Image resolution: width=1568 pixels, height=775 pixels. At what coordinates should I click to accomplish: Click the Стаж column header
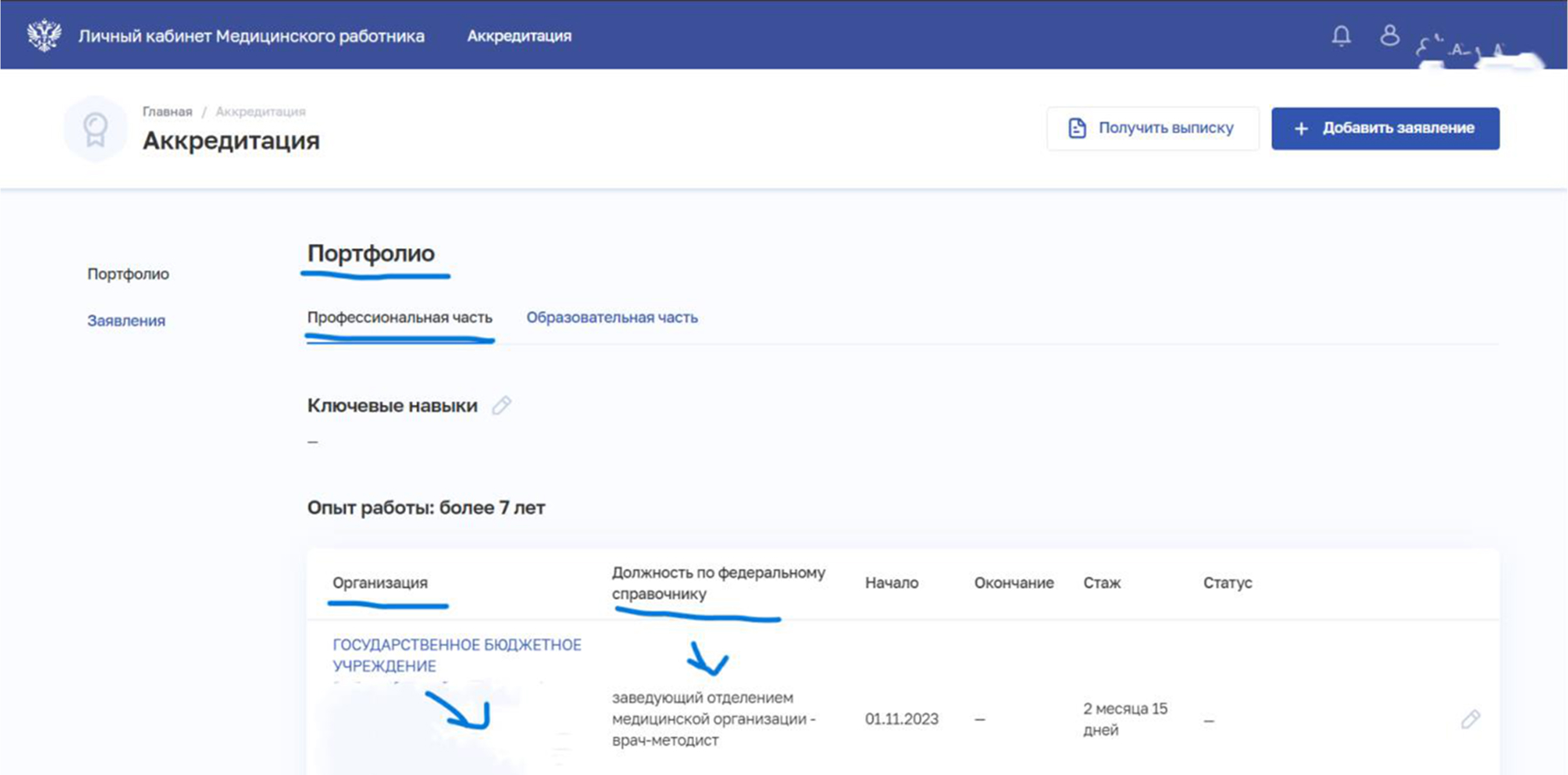tap(1102, 583)
